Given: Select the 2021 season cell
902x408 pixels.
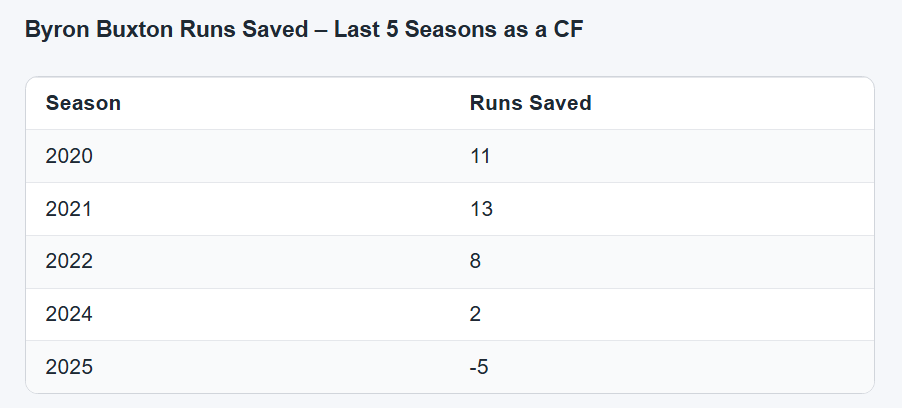Looking at the screenshot, I should coord(69,209).
